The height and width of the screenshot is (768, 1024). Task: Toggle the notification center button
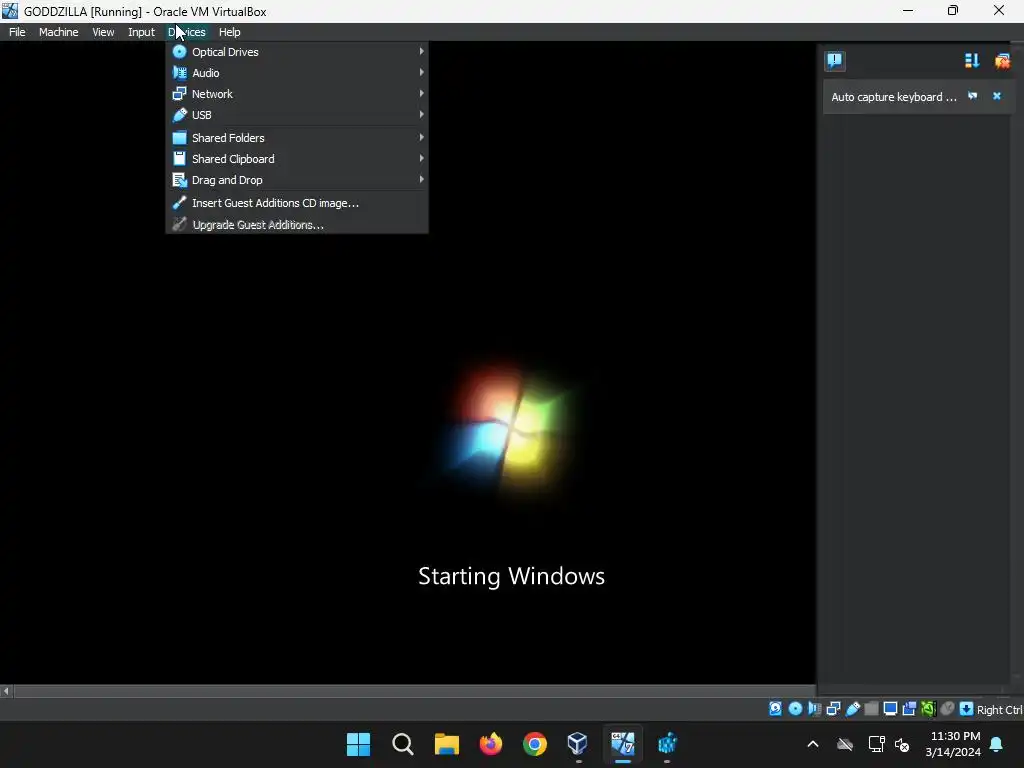(835, 61)
